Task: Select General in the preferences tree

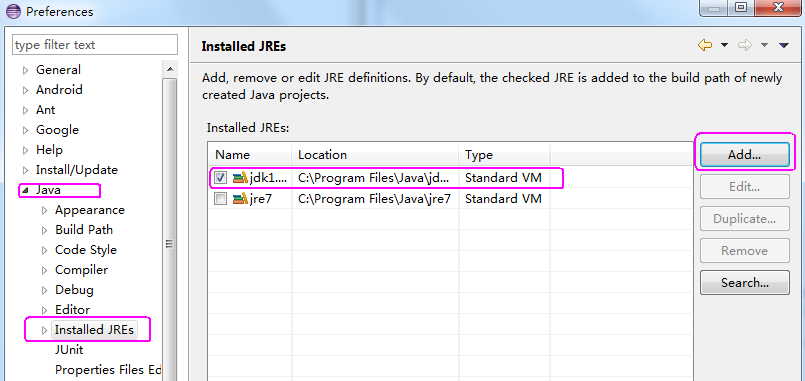Action: (x=58, y=70)
